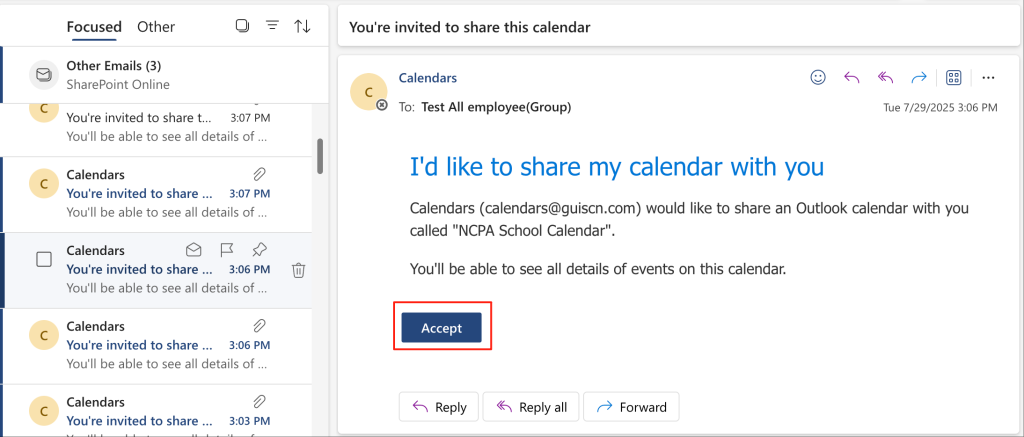The width and height of the screenshot is (1024, 437).
Task: Pin the hovered Calendars email
Action: 260,250
